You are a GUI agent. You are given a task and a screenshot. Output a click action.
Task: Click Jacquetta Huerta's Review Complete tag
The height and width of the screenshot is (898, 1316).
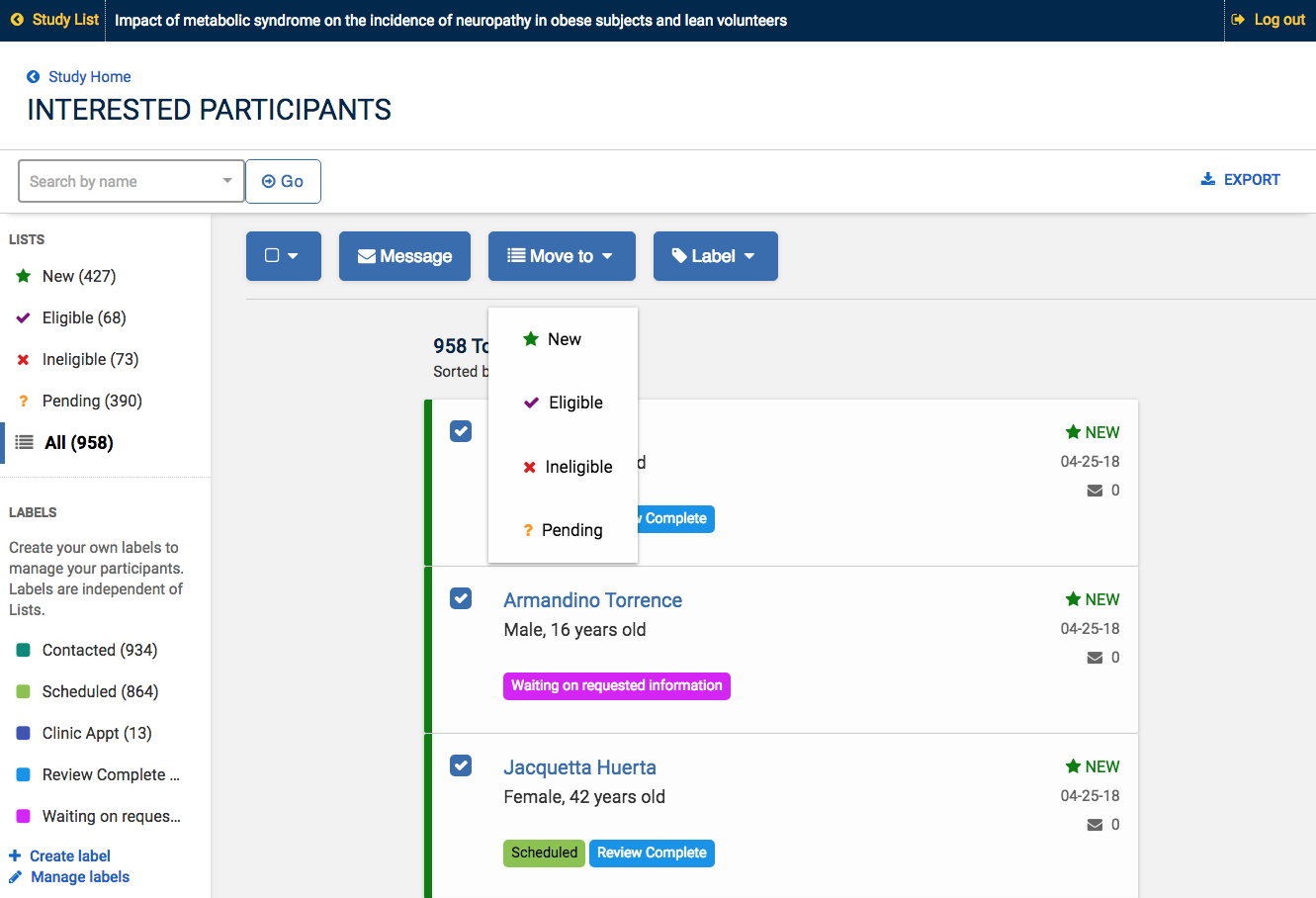point(652,853)
